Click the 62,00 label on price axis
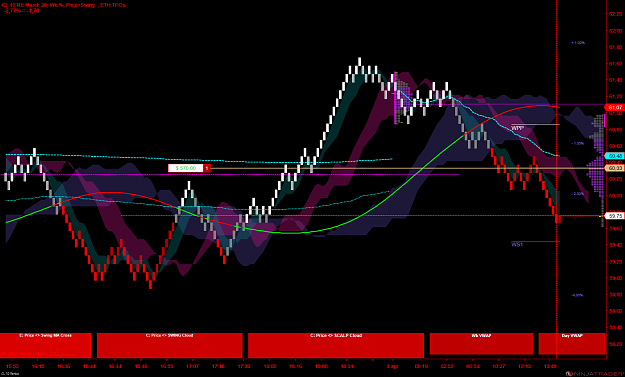The height and width of the screenshot is (377, 625). click(616, 31)
